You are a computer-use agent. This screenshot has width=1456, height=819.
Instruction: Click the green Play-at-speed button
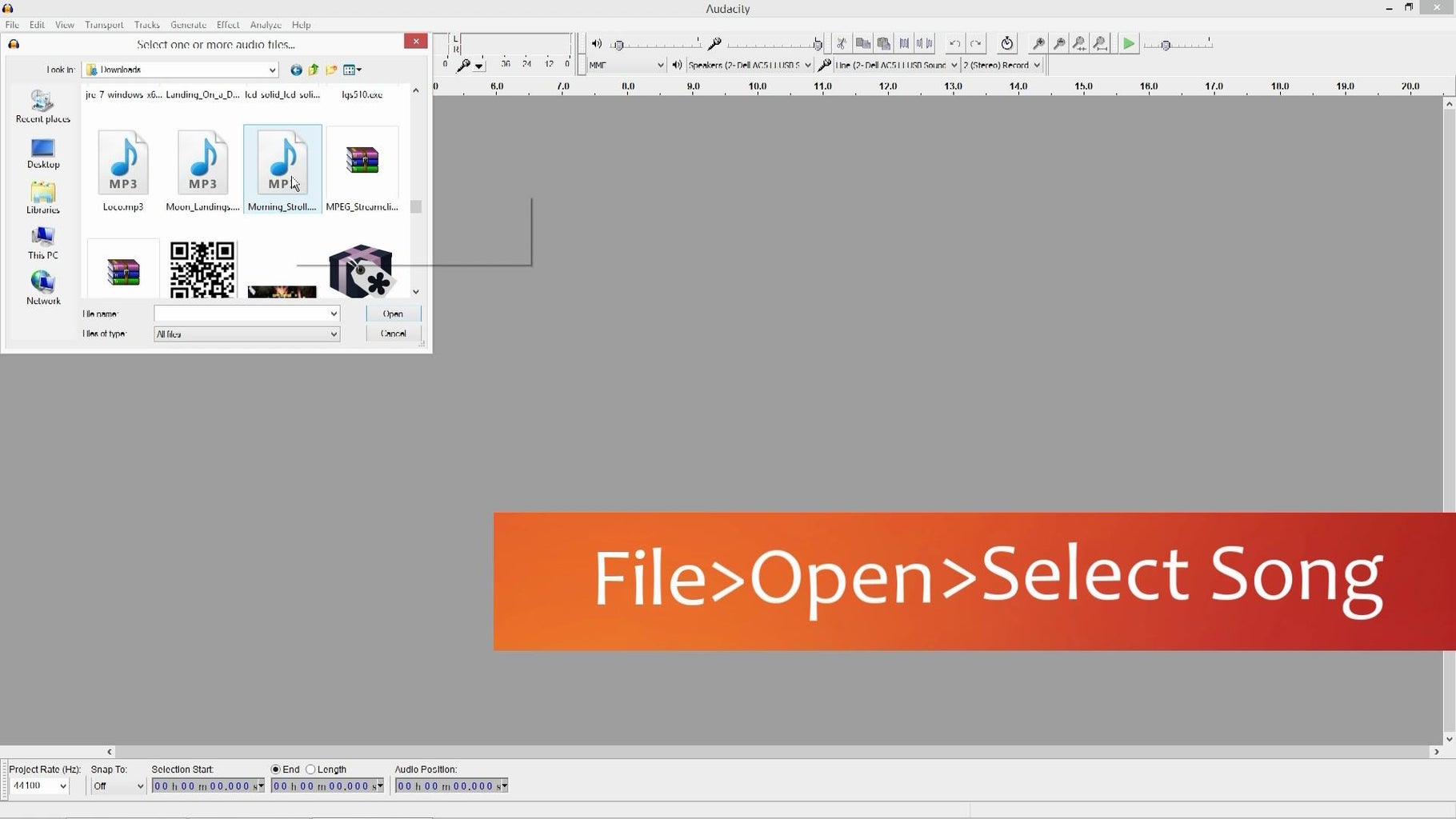pyautogui.click(x=1128, y=44)
